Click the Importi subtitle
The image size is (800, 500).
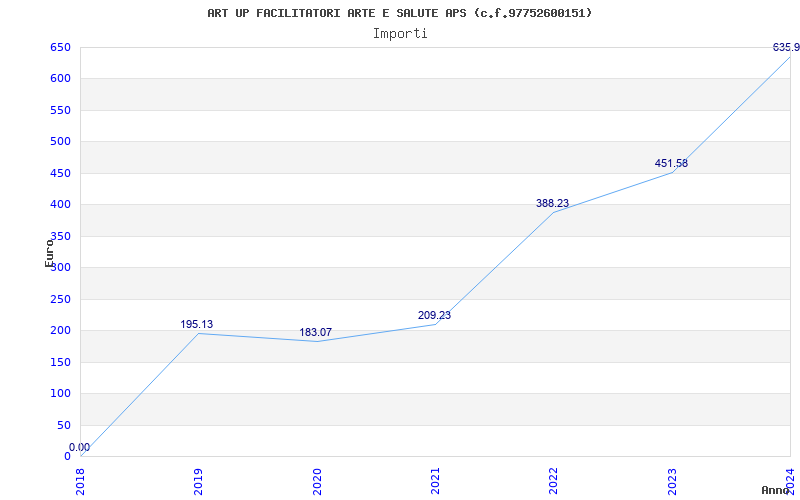(400, 33)
